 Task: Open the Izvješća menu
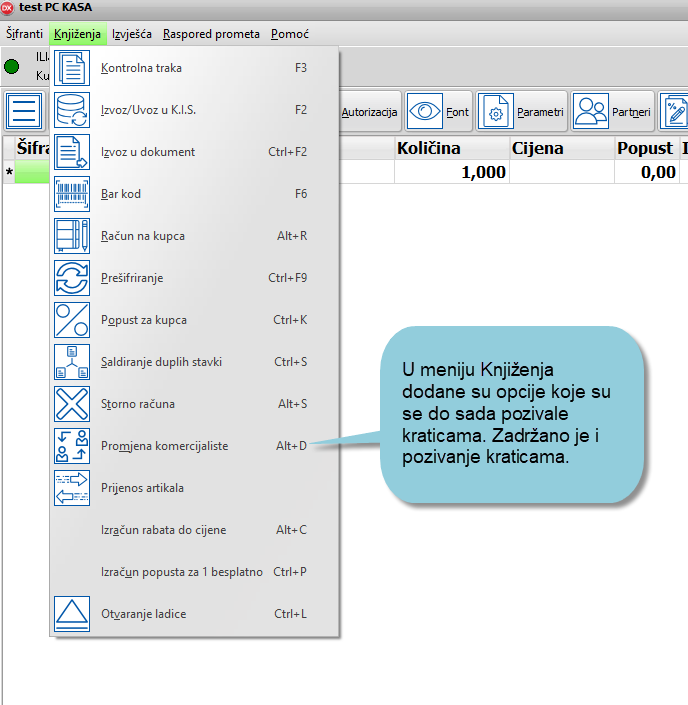click(132, 34)
